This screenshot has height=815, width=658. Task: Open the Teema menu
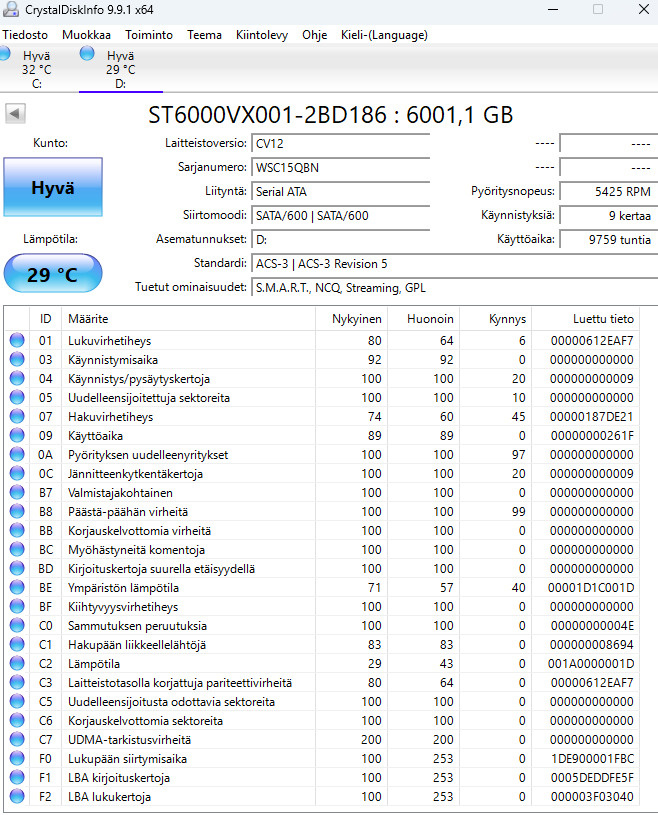coord(204,35)
